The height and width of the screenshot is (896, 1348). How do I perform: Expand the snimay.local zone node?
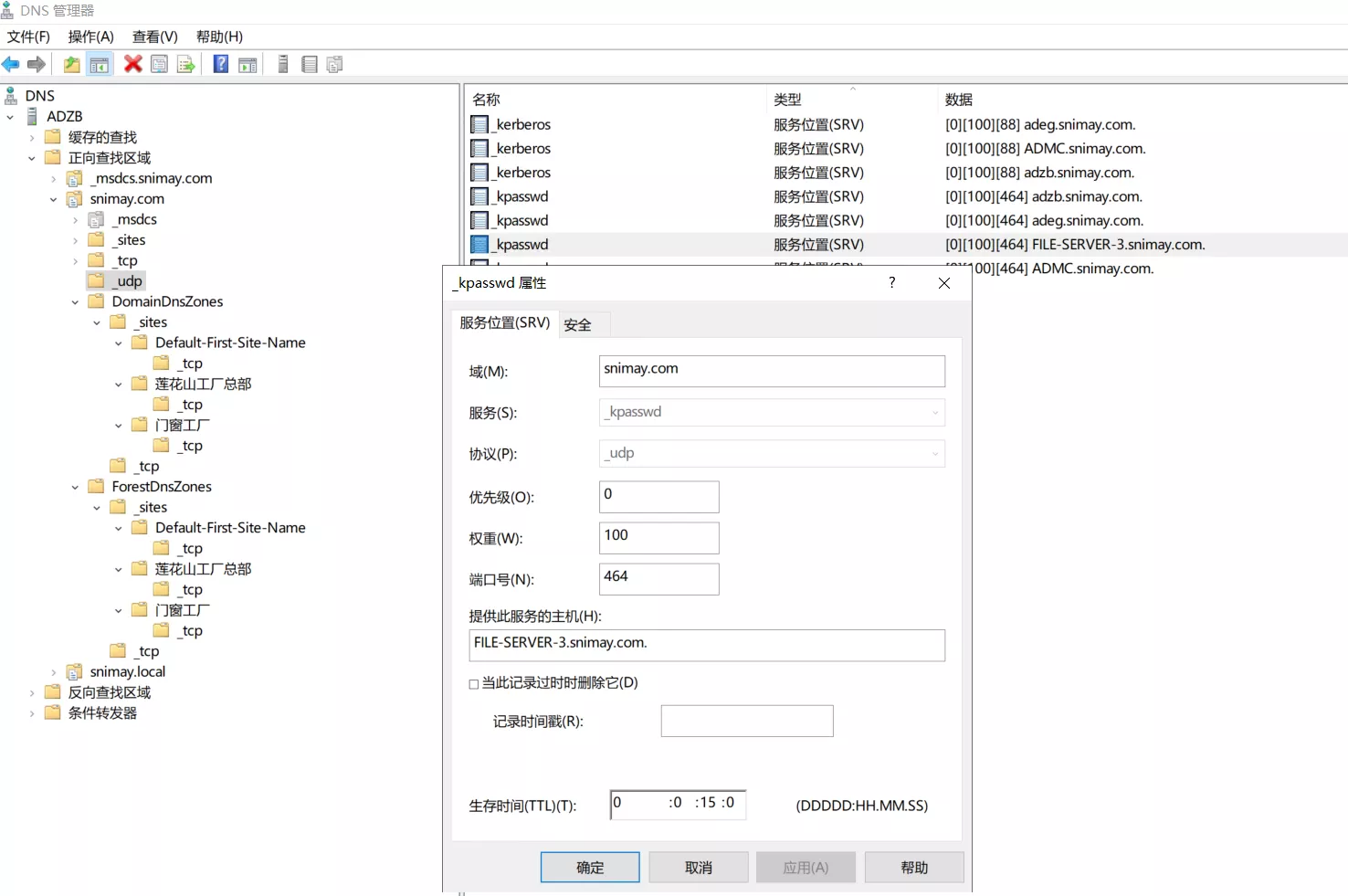pyautogui.click(x=53, y=672)
